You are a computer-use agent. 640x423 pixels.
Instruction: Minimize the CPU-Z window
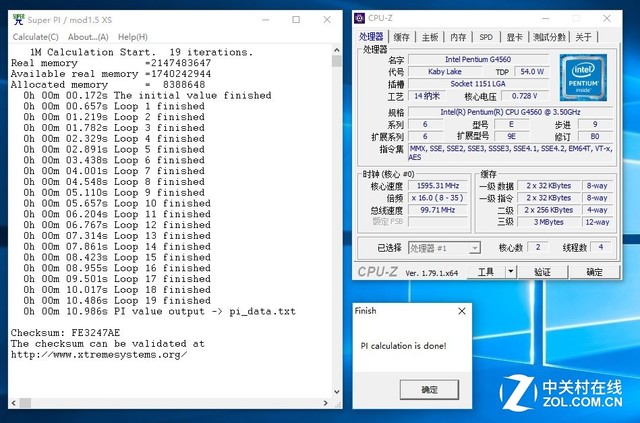[546, 18]
